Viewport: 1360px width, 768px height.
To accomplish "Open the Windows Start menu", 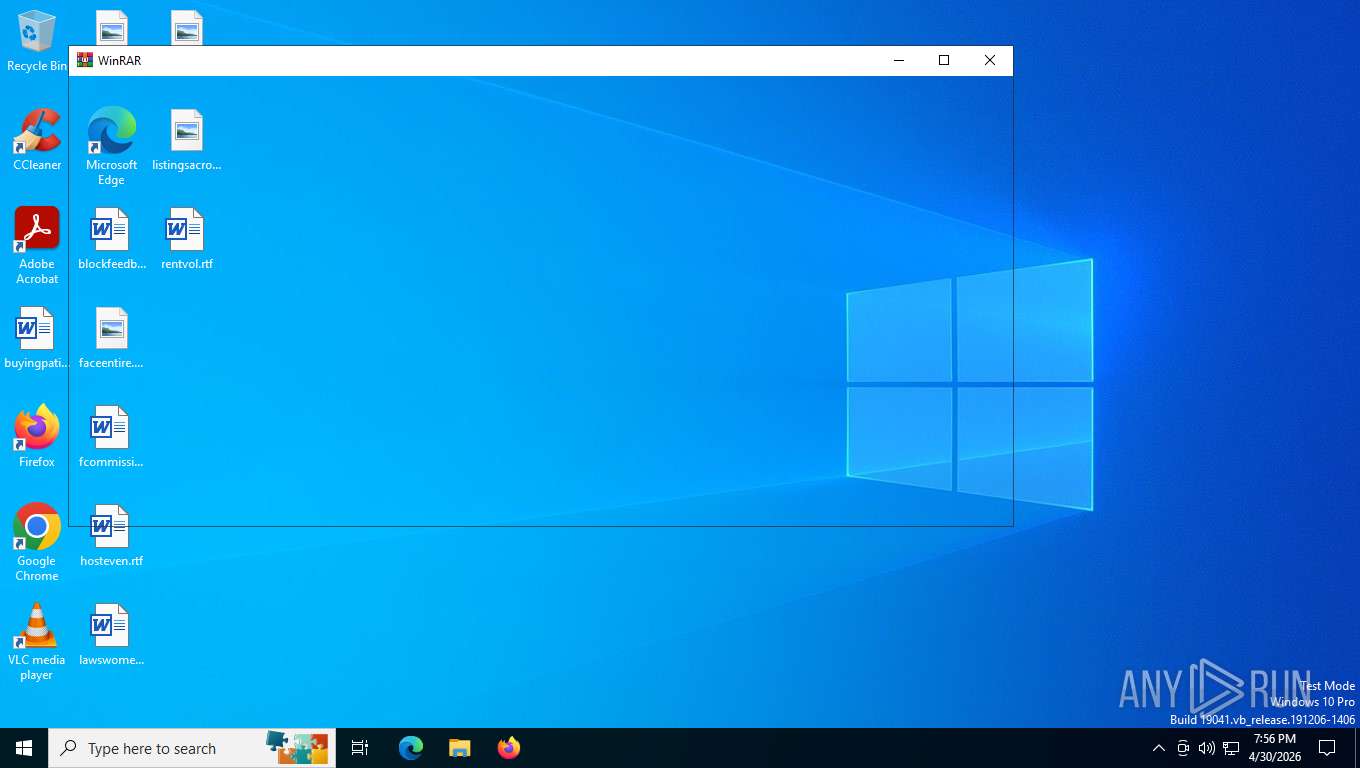I will tap(24, 748).
